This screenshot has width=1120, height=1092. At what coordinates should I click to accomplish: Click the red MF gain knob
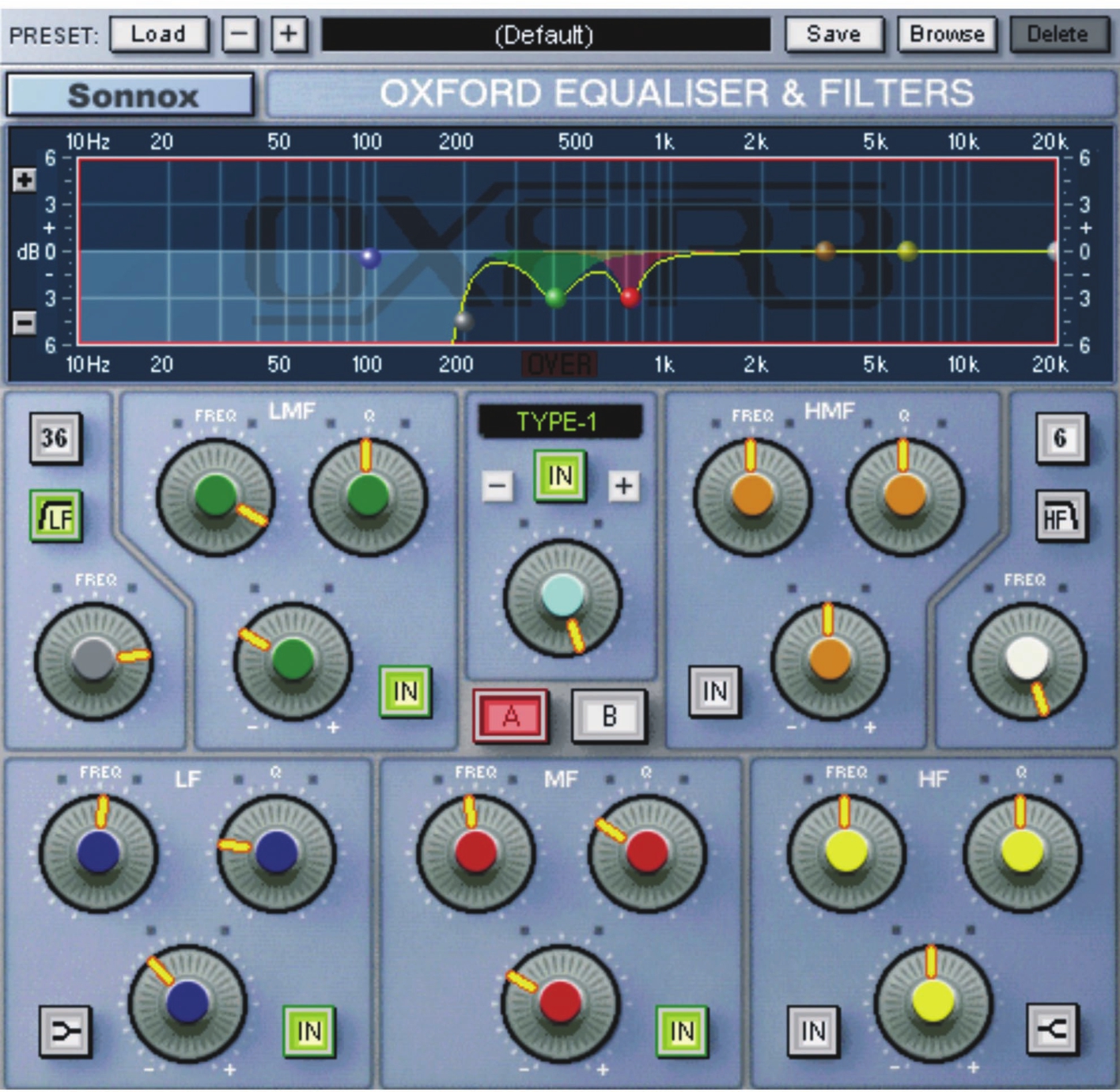pos(560,1003)
